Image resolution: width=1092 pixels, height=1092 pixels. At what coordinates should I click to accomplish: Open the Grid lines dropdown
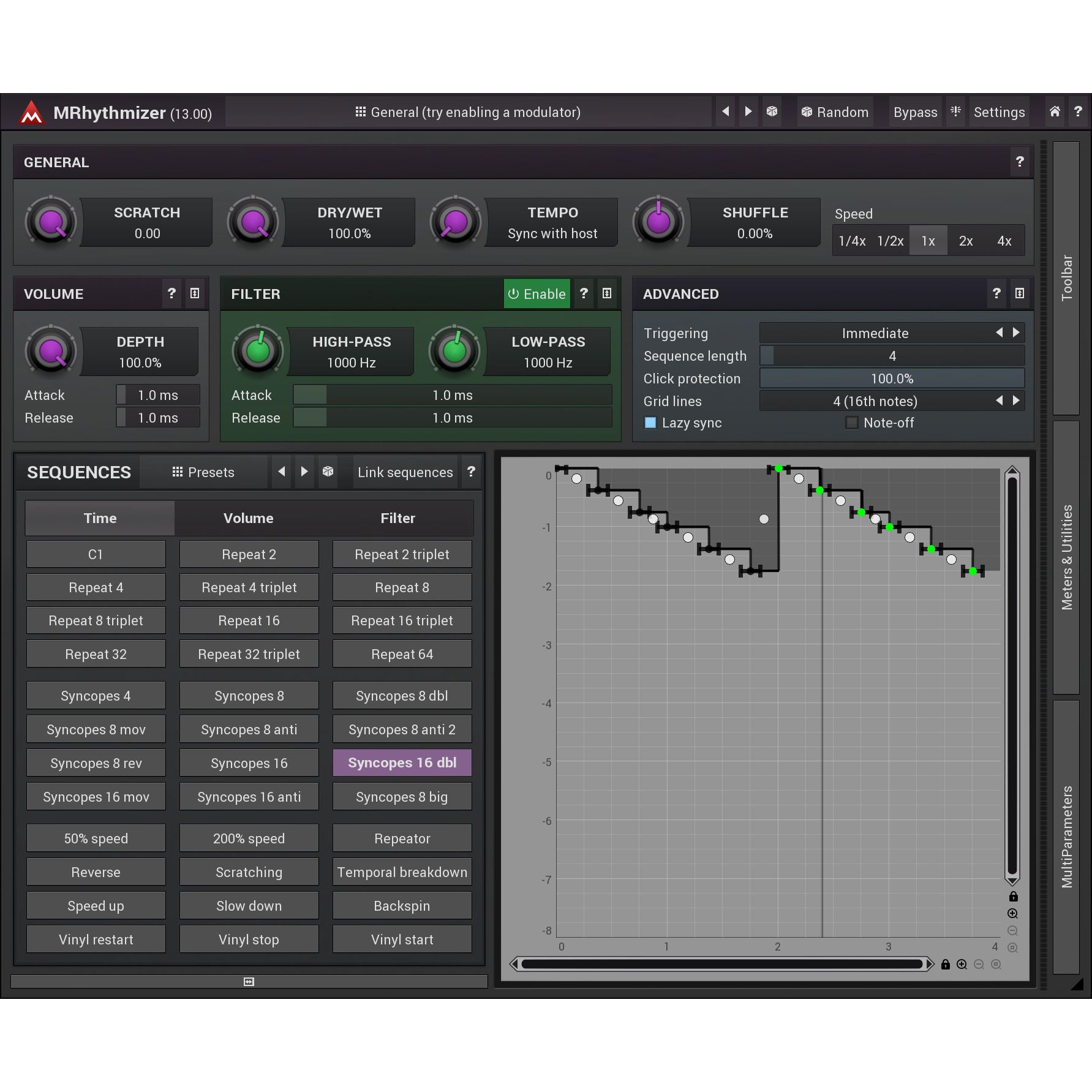pyautogui.click(x=875, y=401)
